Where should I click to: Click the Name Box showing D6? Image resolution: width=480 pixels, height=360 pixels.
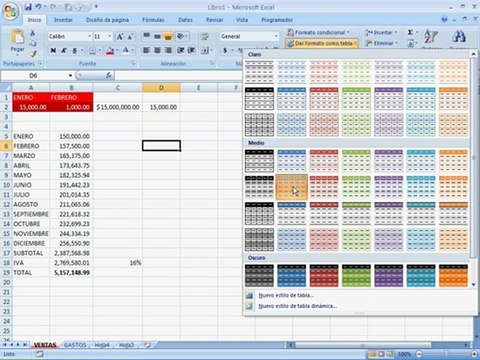pos(33,76)
